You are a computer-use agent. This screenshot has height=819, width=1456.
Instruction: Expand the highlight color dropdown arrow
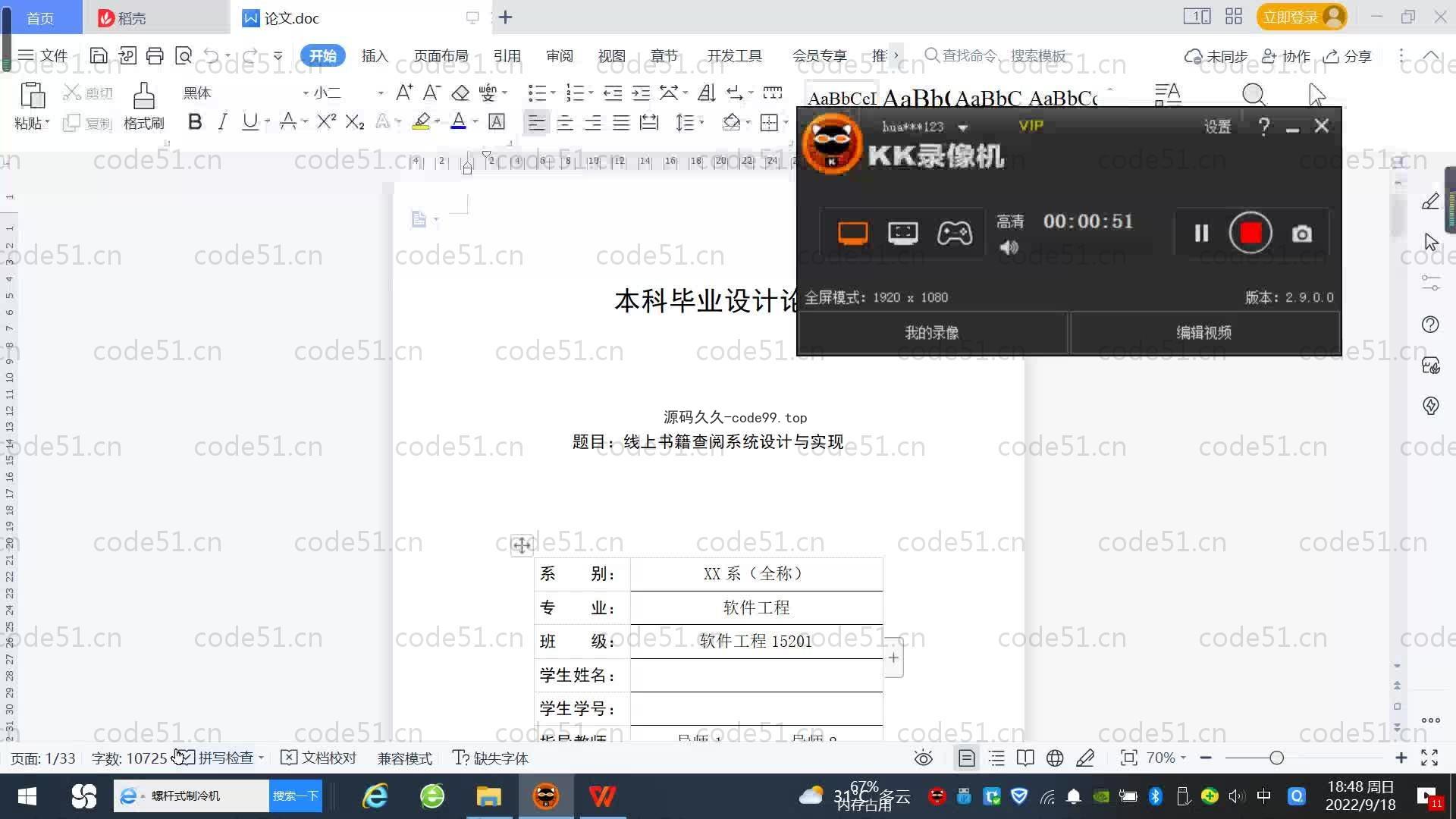438,122
